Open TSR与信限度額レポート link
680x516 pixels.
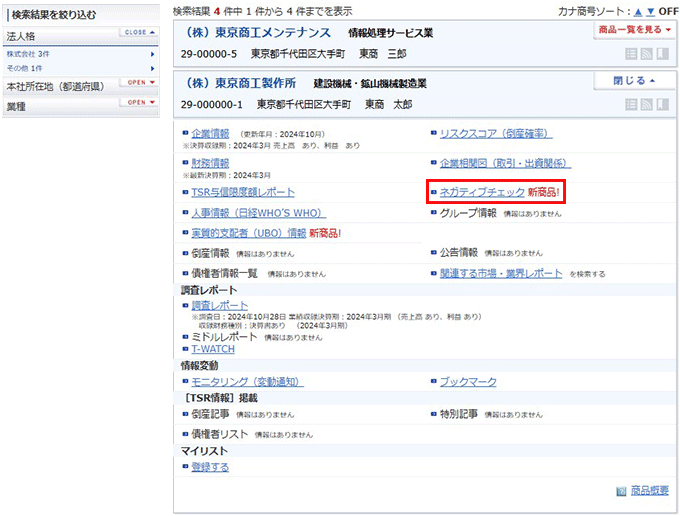point(243,192)
